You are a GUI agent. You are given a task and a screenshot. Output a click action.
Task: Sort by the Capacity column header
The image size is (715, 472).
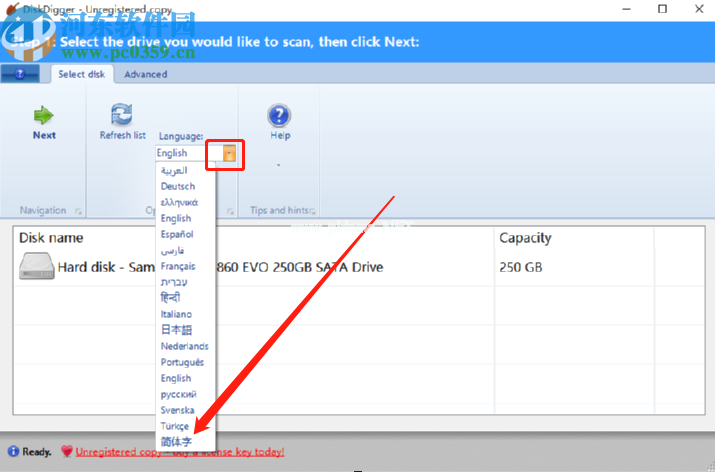pyautogui.click(x=525, y=238)
